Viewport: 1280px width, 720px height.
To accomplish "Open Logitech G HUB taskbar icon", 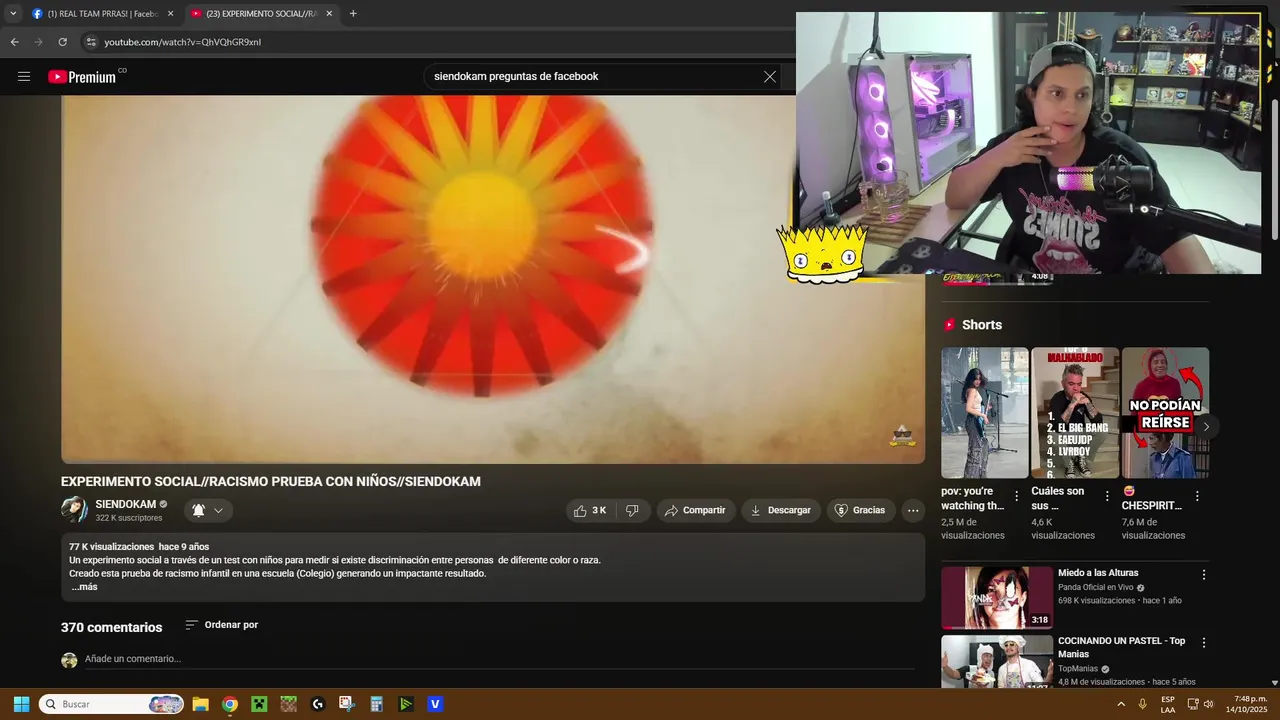I will click(318, 704).
